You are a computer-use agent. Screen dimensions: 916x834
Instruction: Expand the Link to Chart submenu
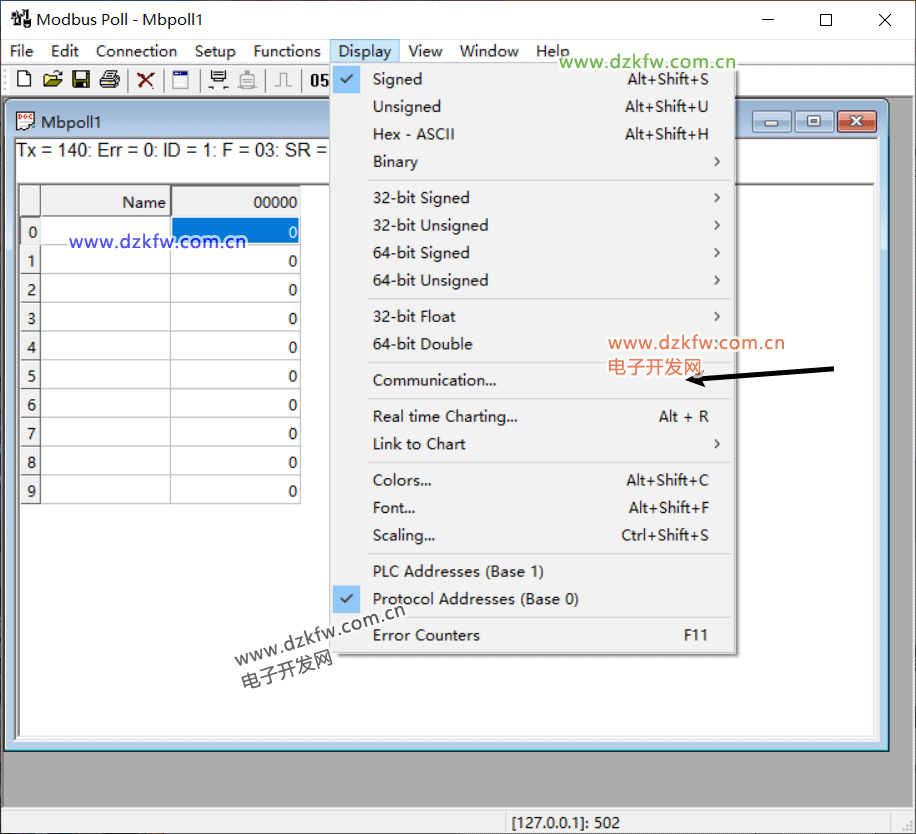click(419, 444)
